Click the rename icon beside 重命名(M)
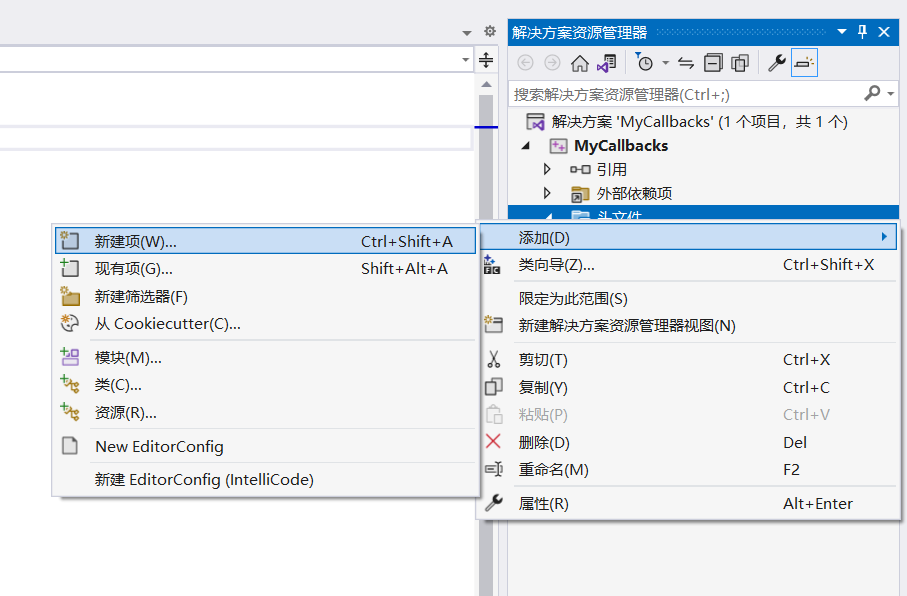 [x=494, y=469]
